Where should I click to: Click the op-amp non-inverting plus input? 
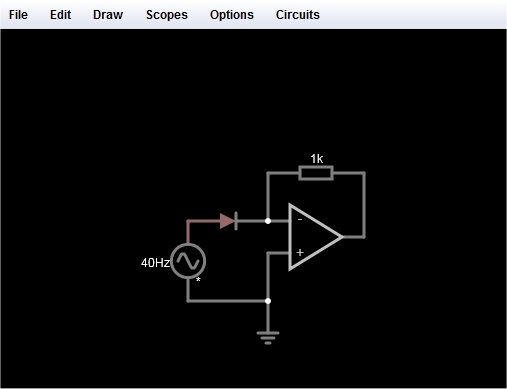pyautogui.click(x=300, y=252)
